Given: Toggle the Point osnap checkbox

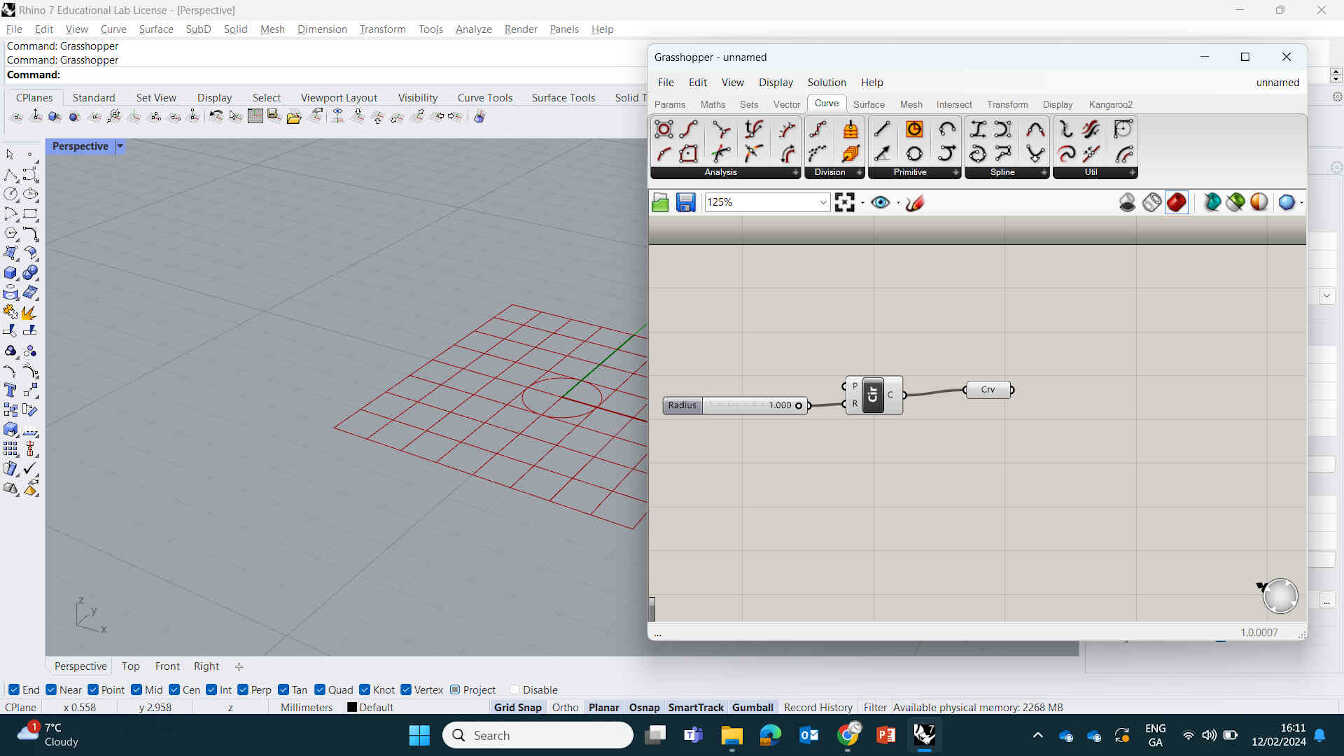Looking at the screenshot, I should pyautogui.click(x=93, y=690).
